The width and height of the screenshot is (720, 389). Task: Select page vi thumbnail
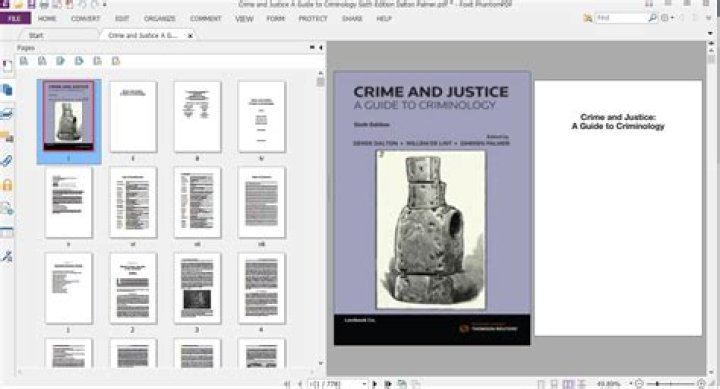[133, 202]
